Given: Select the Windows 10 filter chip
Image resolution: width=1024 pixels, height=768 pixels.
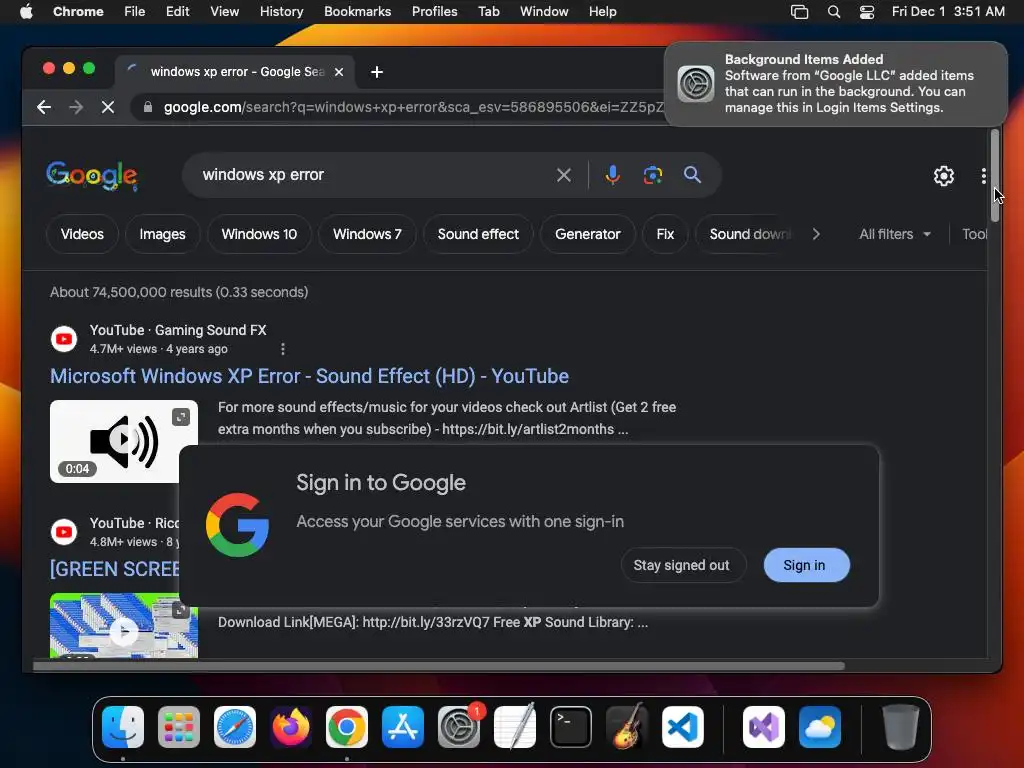Looking at the screenshot, I should coord(259,234).
